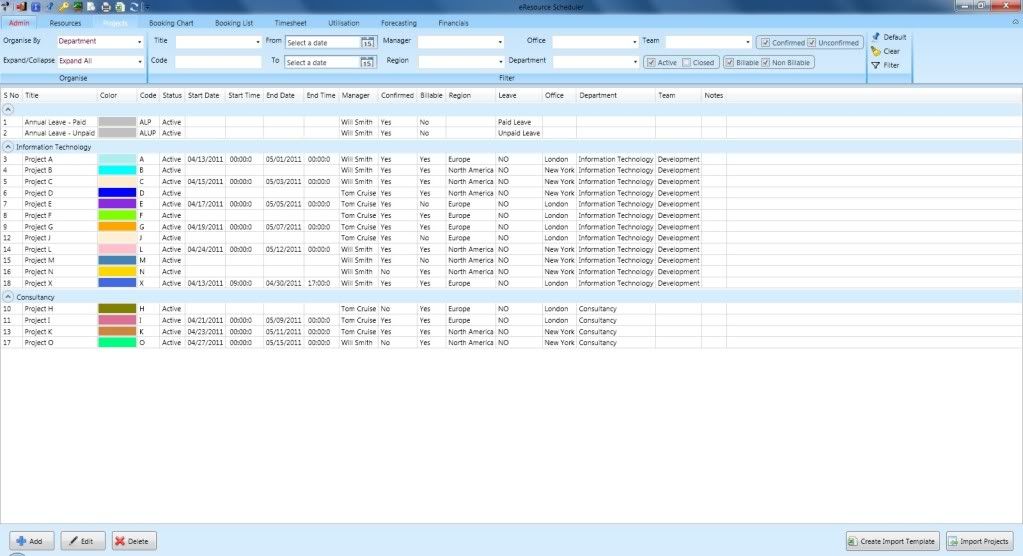Collapse the Information Technology group
The height and width of the screenshot is (556, 1023).
8,147
